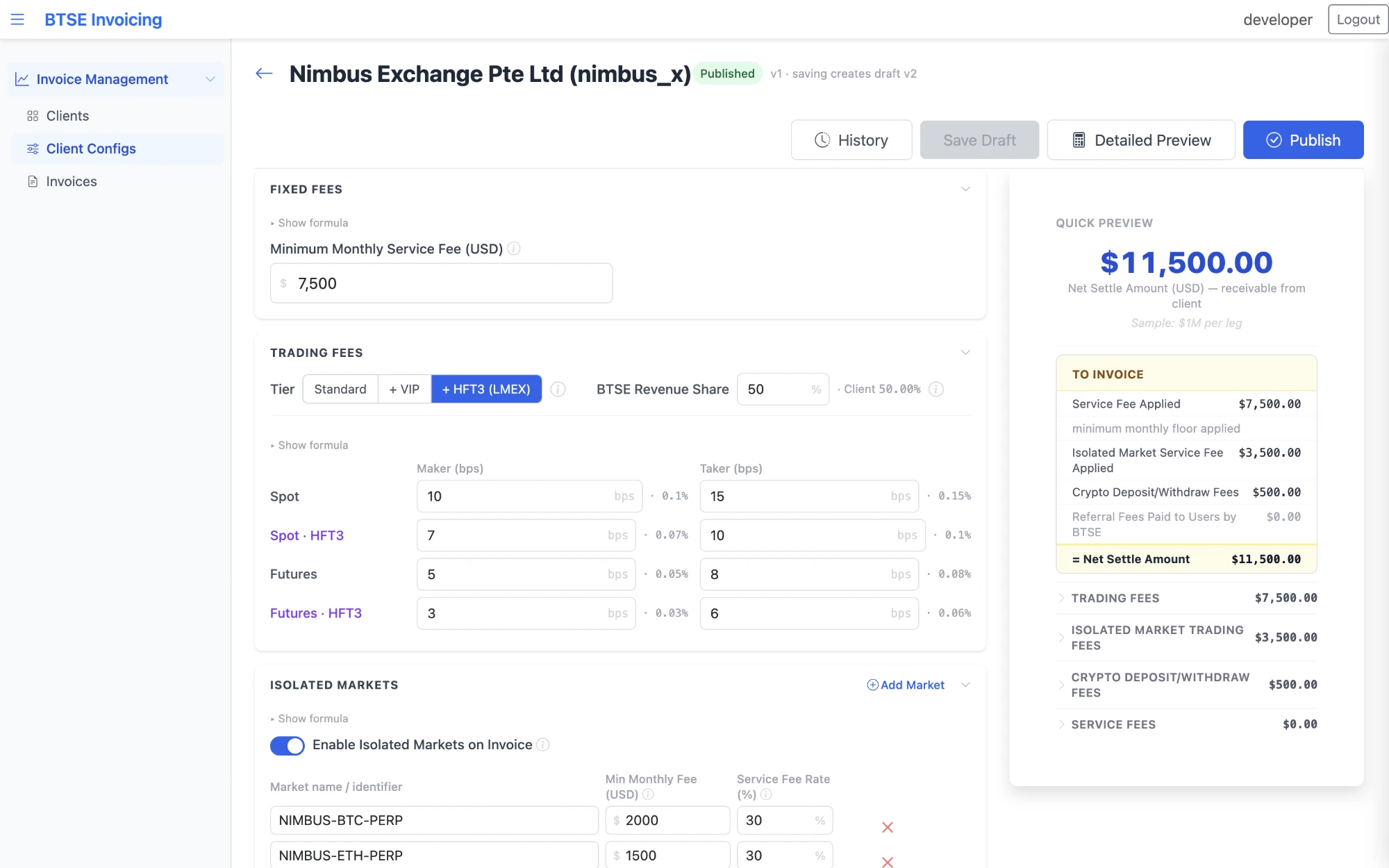Edit NIMBUS-ETH-PERP service fee rate field
Image resolution: width=1389 pixels, height=868 pixels.
click(x=785, y=856)
